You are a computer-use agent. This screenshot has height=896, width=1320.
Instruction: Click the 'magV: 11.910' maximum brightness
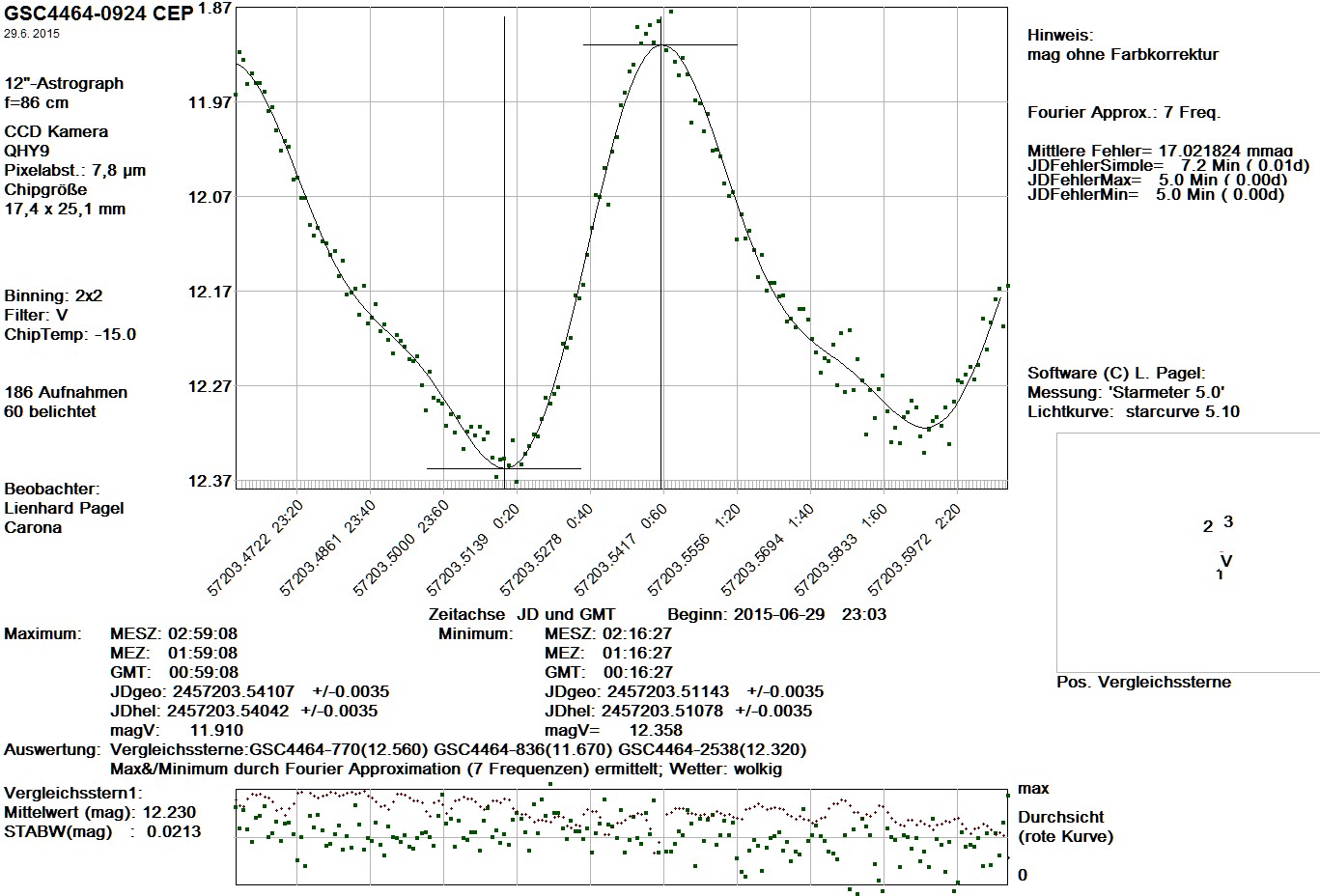point(177,730)
